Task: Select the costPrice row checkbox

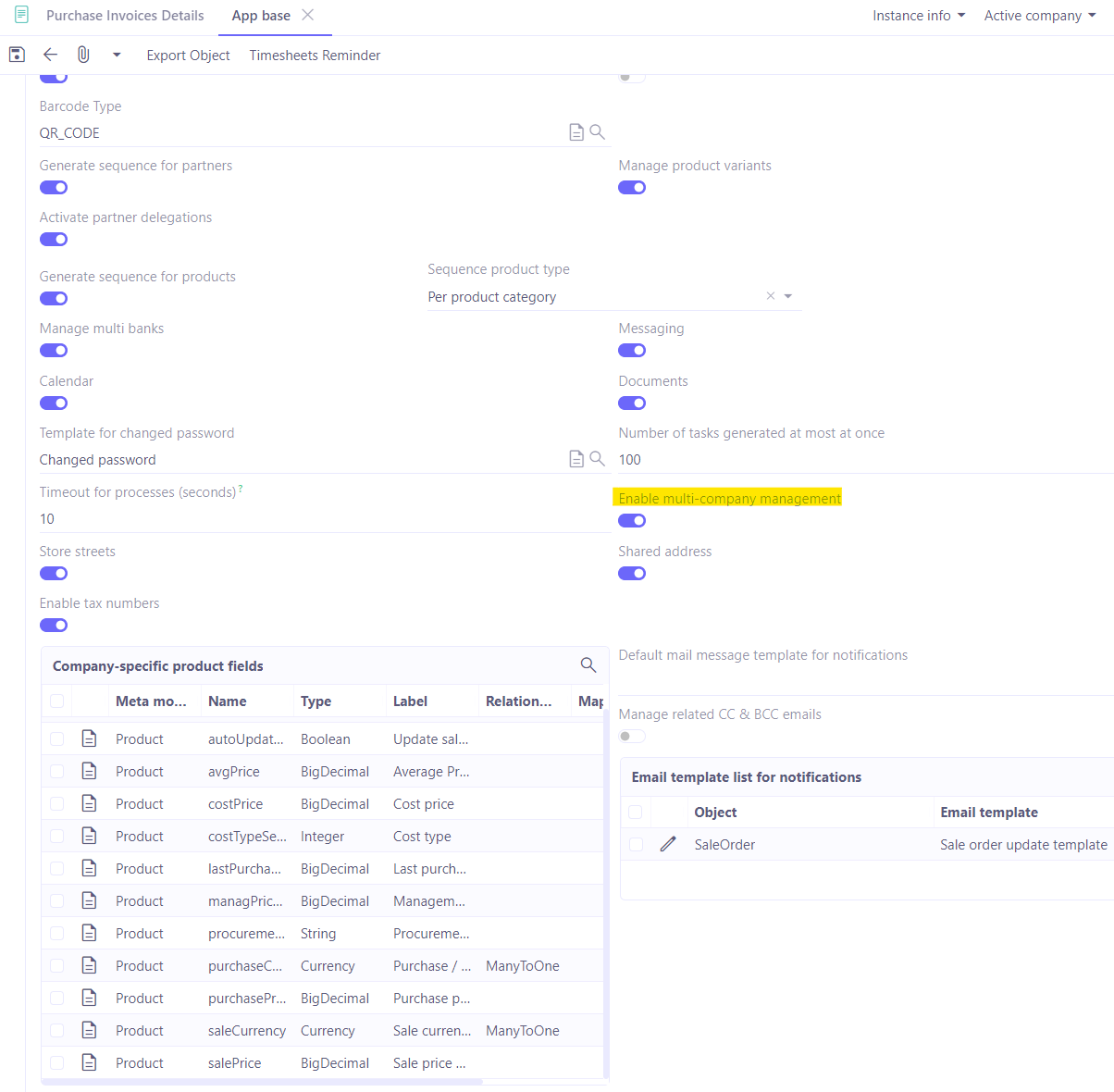Action: point(56,803)
